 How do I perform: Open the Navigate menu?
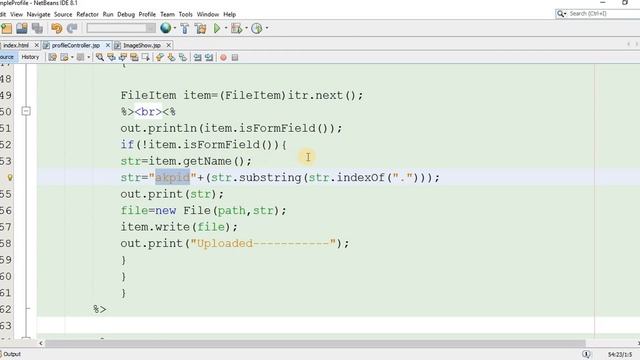coord(38,14)
